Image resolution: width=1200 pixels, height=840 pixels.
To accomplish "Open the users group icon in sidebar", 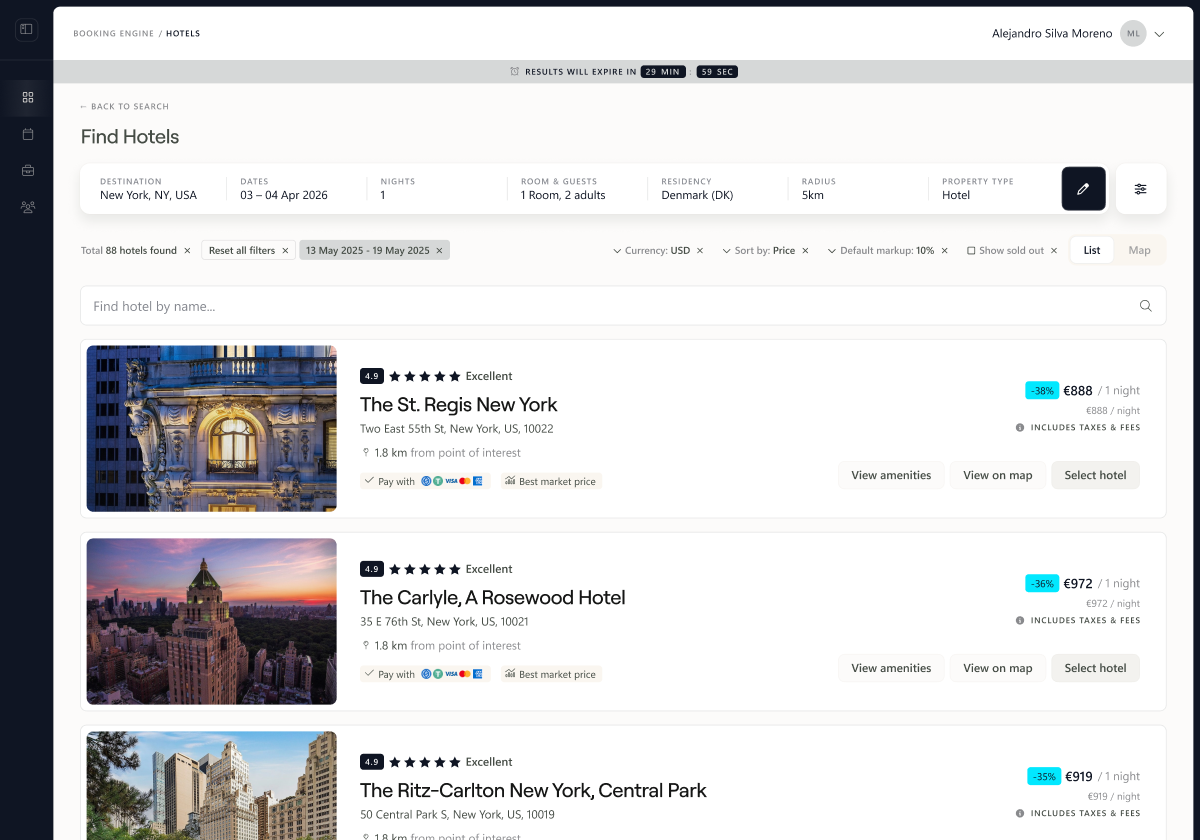I will pyautogui.click(x=28, y=207).
